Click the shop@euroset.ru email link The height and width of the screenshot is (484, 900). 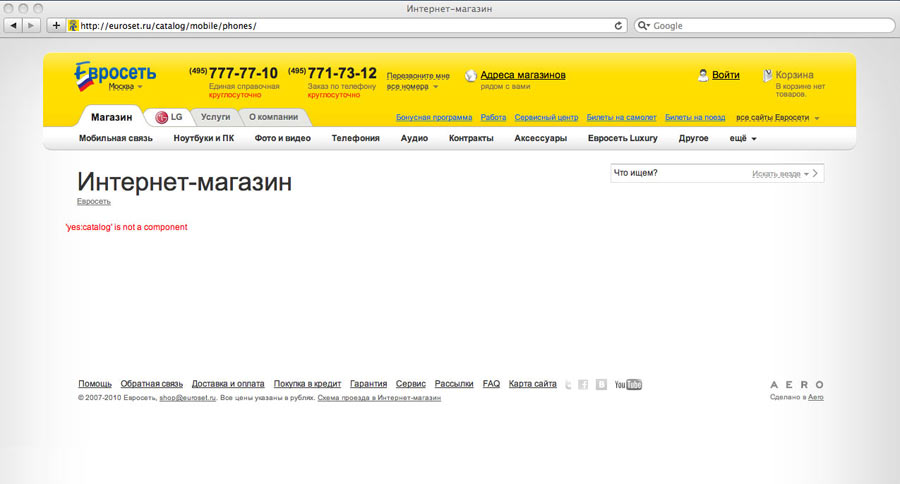[x=188, y=398]
